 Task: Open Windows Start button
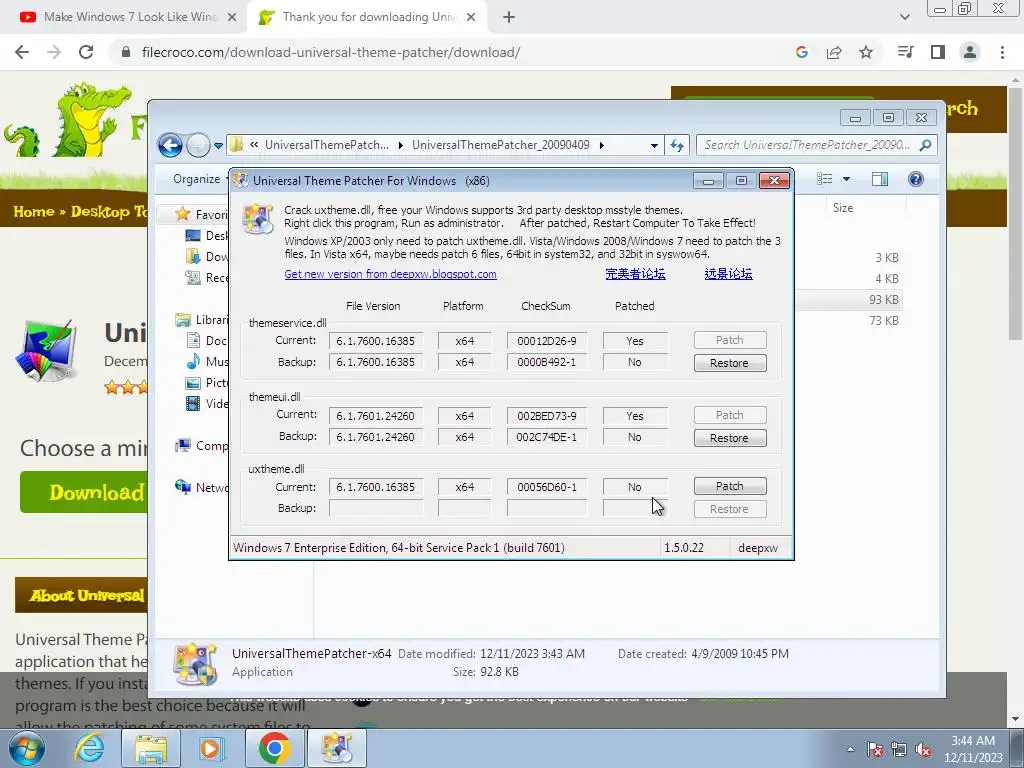(27, 748)
